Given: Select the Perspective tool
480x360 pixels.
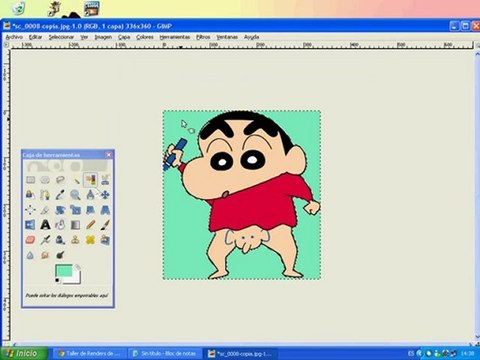Looking at the screenshot, I should (105, 210).
